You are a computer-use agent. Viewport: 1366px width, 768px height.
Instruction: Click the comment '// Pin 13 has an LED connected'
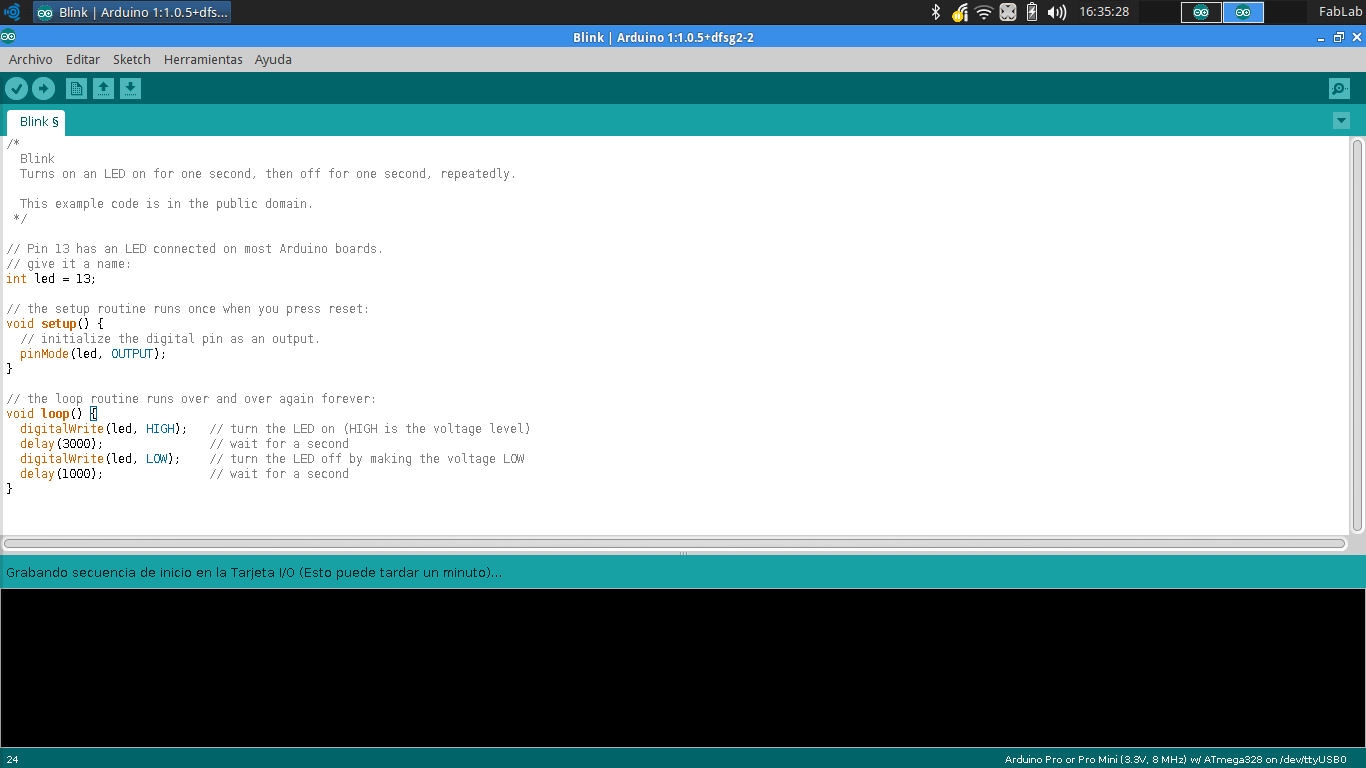(x=195, y=249)
